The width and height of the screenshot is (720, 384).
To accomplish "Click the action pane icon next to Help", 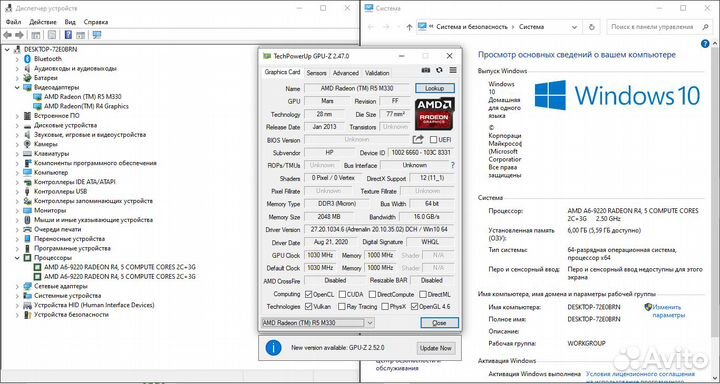I will coord(80,35).
